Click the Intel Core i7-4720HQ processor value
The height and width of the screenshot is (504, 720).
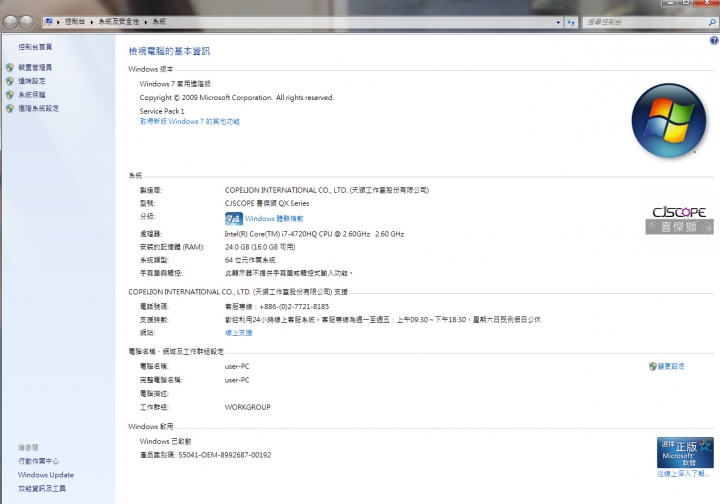click(315, 234)
